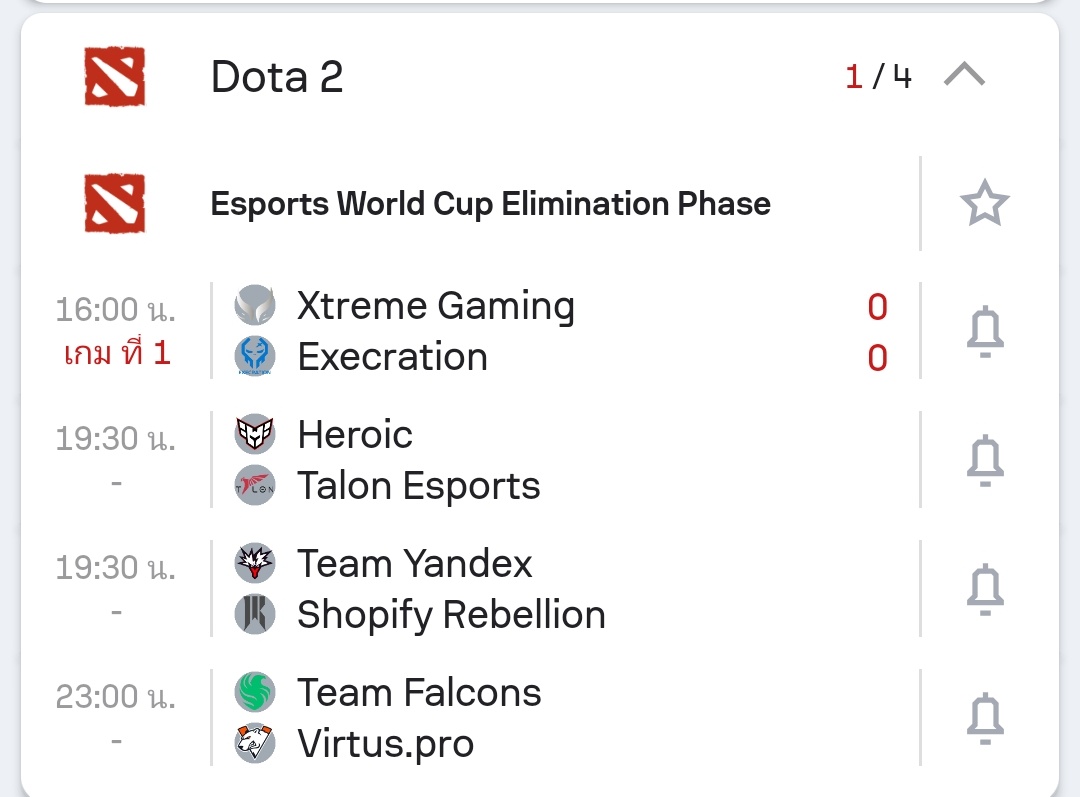Enable bell alert for Team Falcons match

click(985, 718)
